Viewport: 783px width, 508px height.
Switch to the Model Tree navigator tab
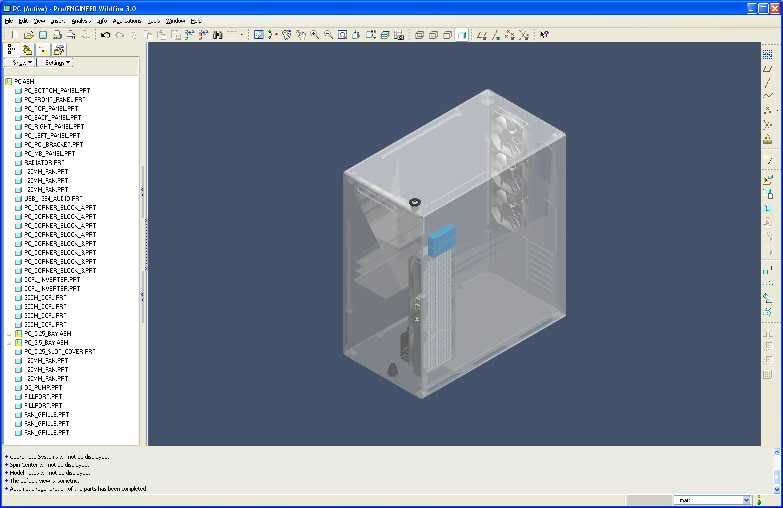(11, 49)
